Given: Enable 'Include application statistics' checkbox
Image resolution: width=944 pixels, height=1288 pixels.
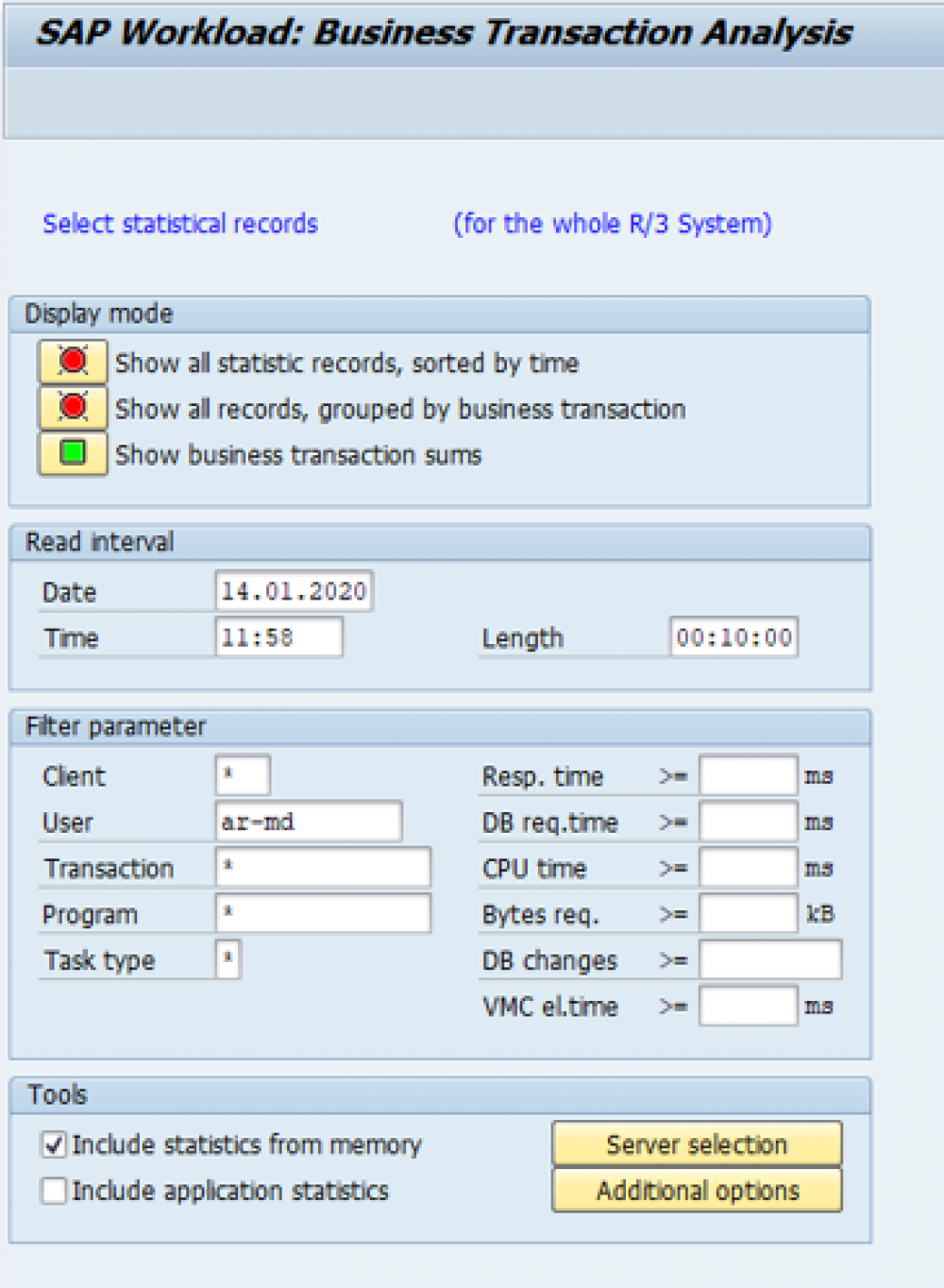Looking at the screenshot, I should click(x=55, y=1190).
